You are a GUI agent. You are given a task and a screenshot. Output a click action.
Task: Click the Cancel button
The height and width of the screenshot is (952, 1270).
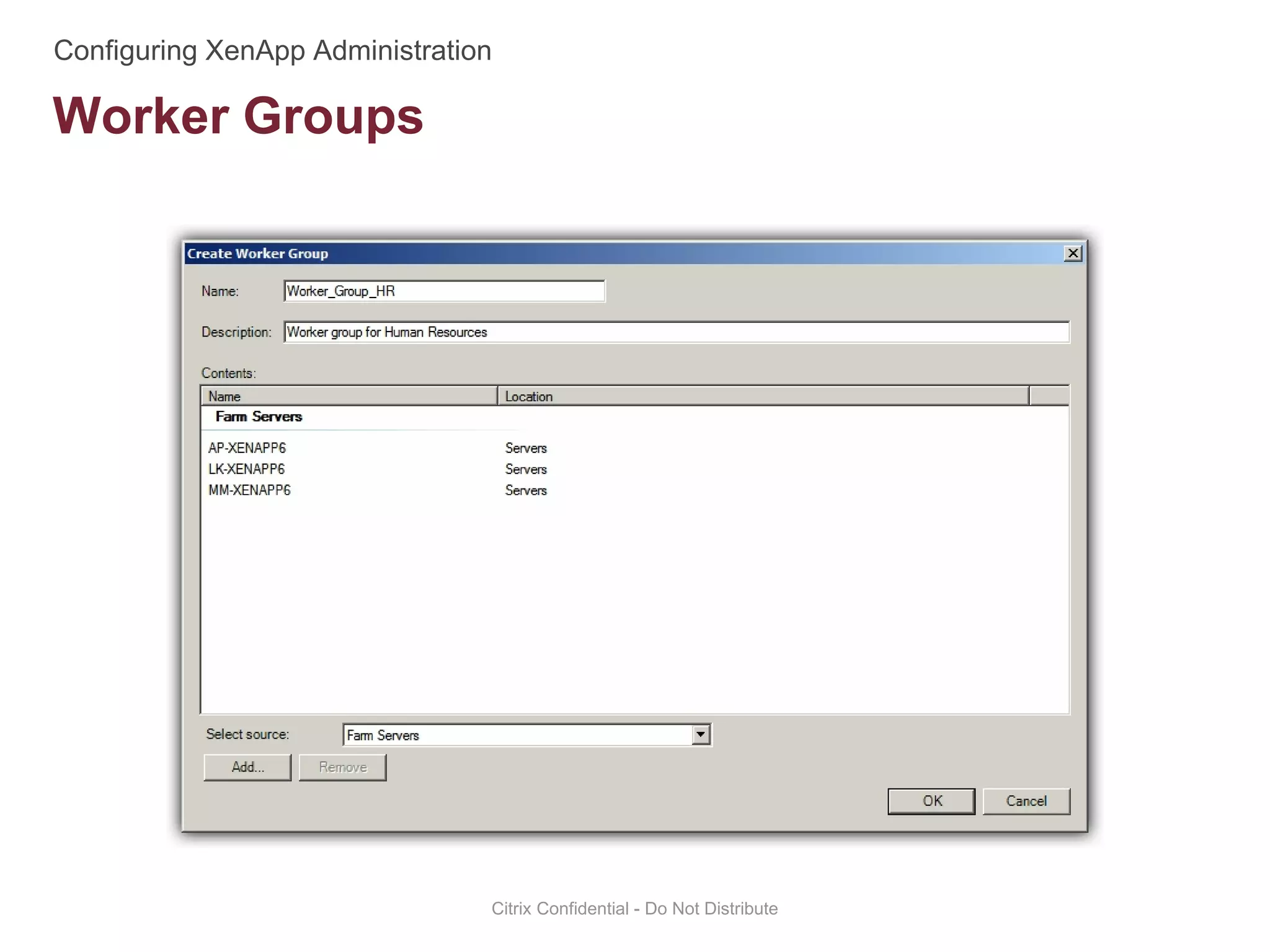point(1026,801)
